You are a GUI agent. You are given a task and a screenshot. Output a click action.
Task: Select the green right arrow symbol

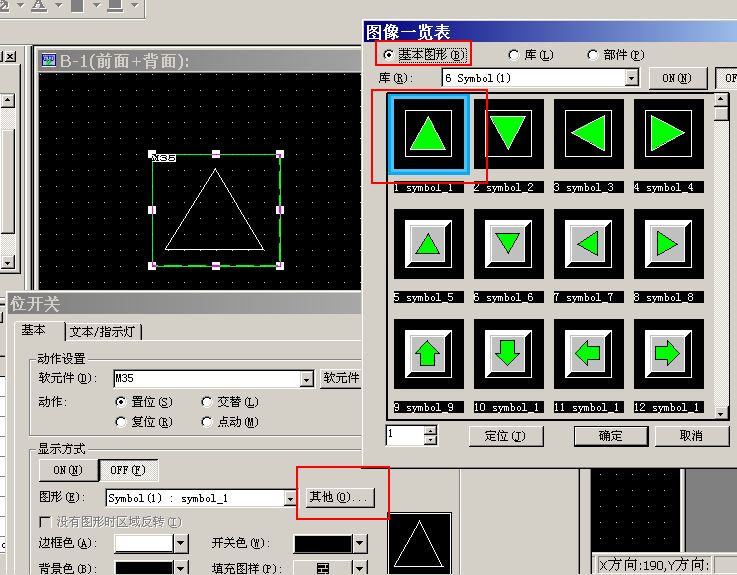pos(669,353)
